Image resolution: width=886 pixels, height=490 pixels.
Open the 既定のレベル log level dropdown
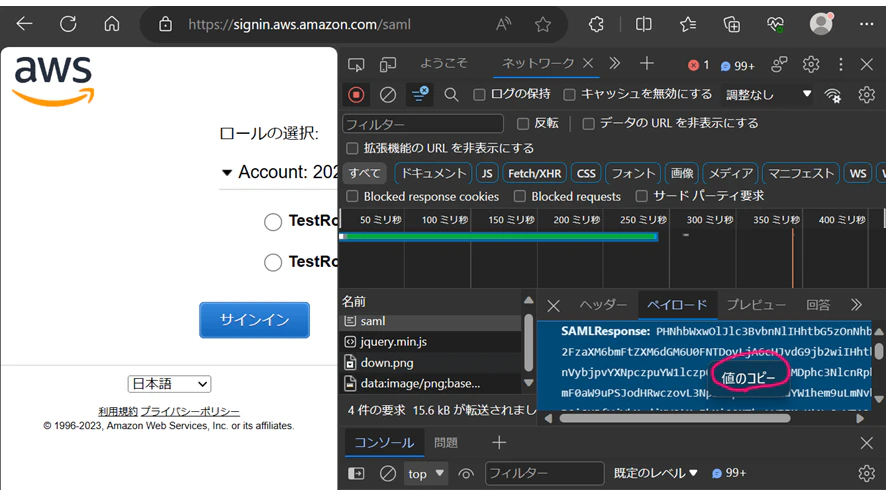pos(656,473)
